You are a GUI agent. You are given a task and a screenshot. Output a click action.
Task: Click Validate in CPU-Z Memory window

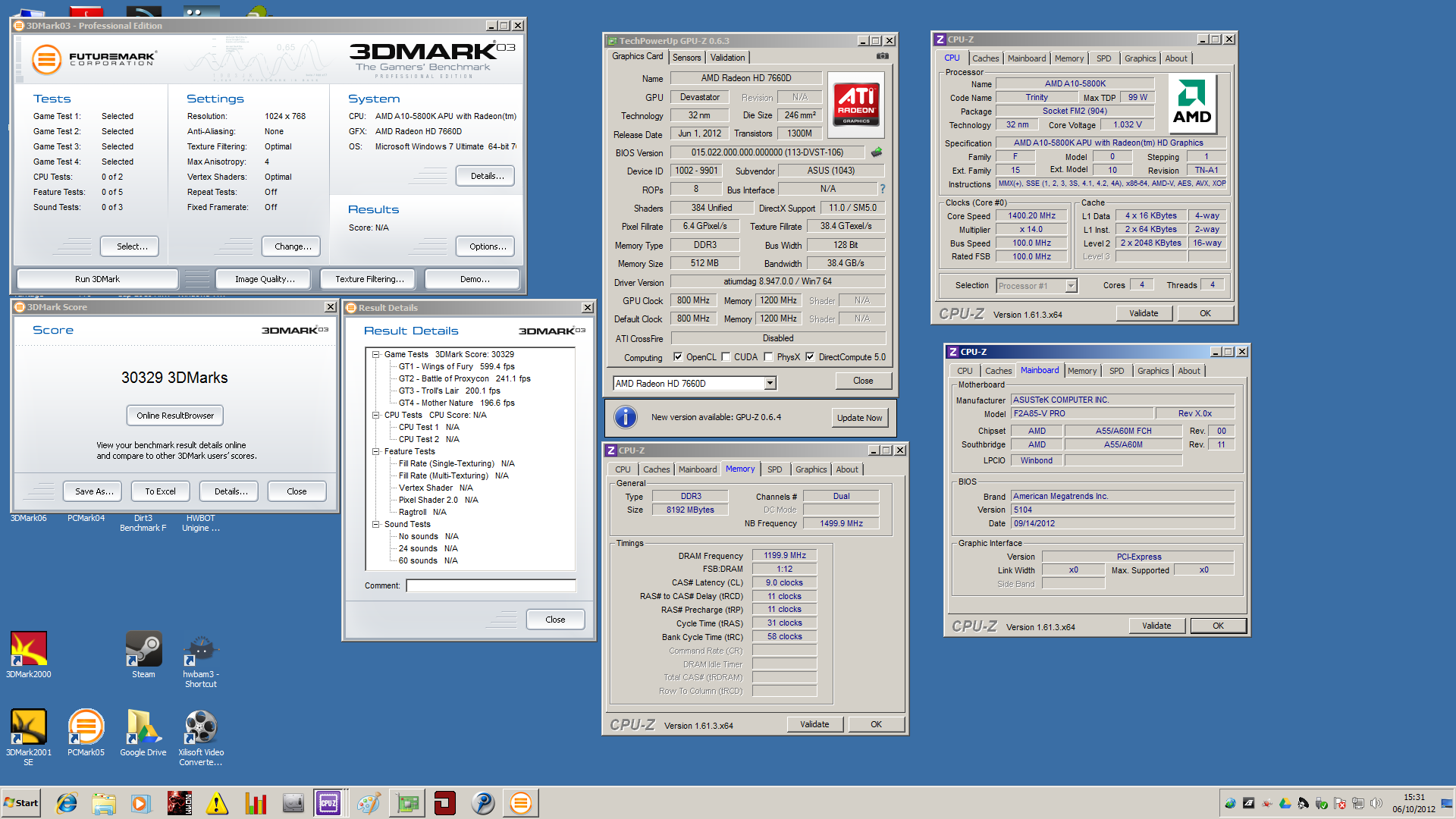coord(814,724)
